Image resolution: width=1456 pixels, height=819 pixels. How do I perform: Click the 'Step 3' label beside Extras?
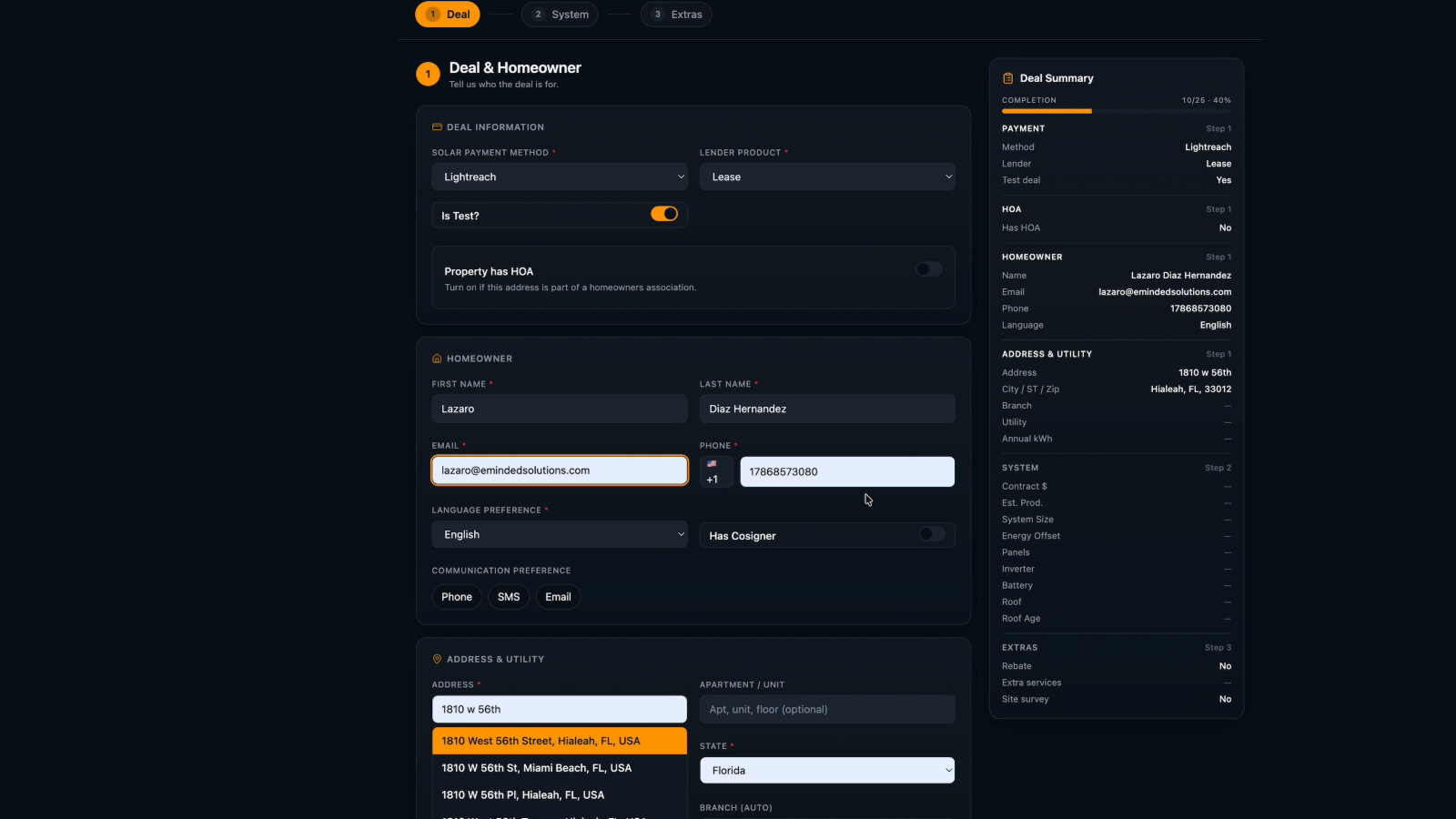click(1218, 648)
